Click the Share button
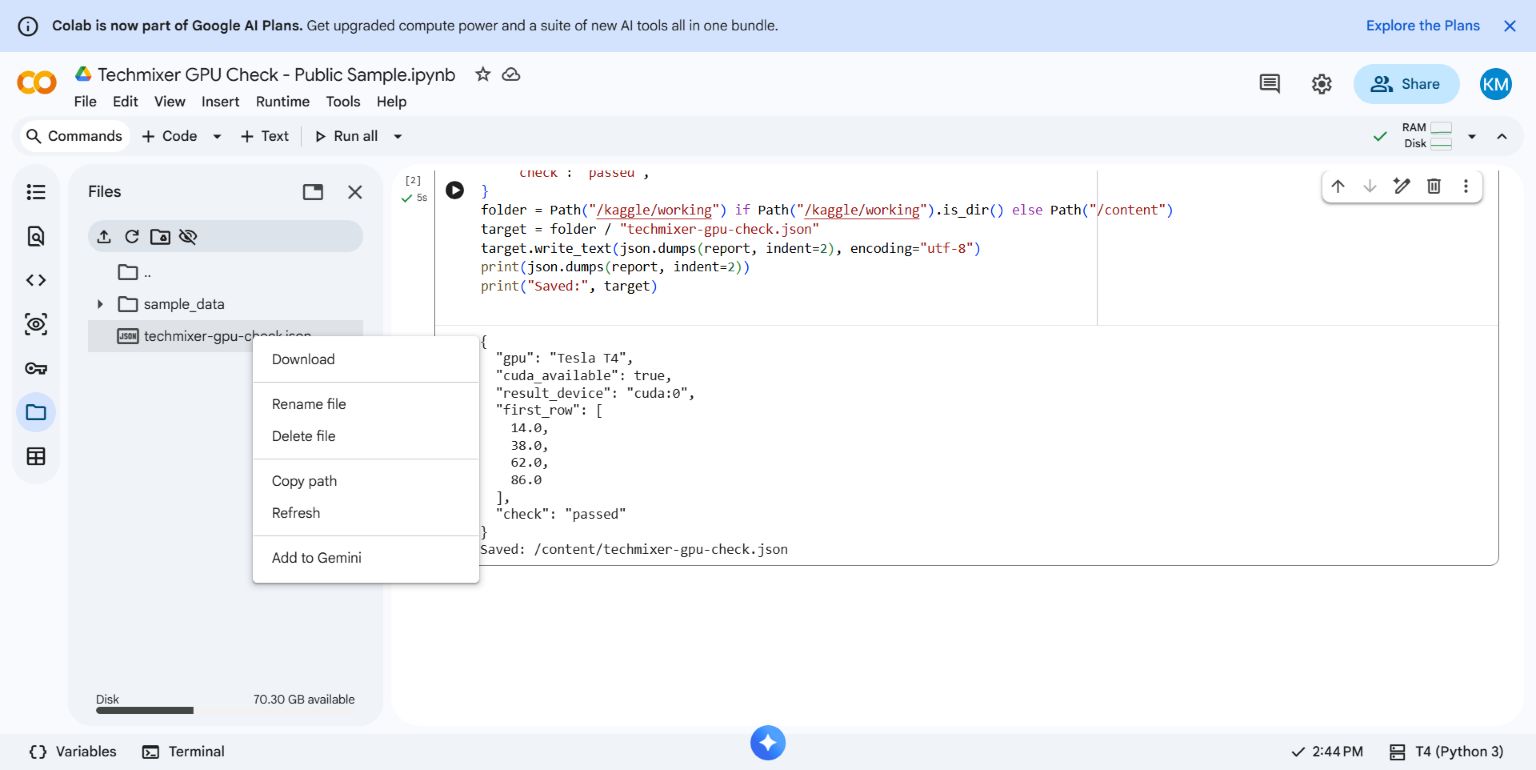 pos(1406,84)
